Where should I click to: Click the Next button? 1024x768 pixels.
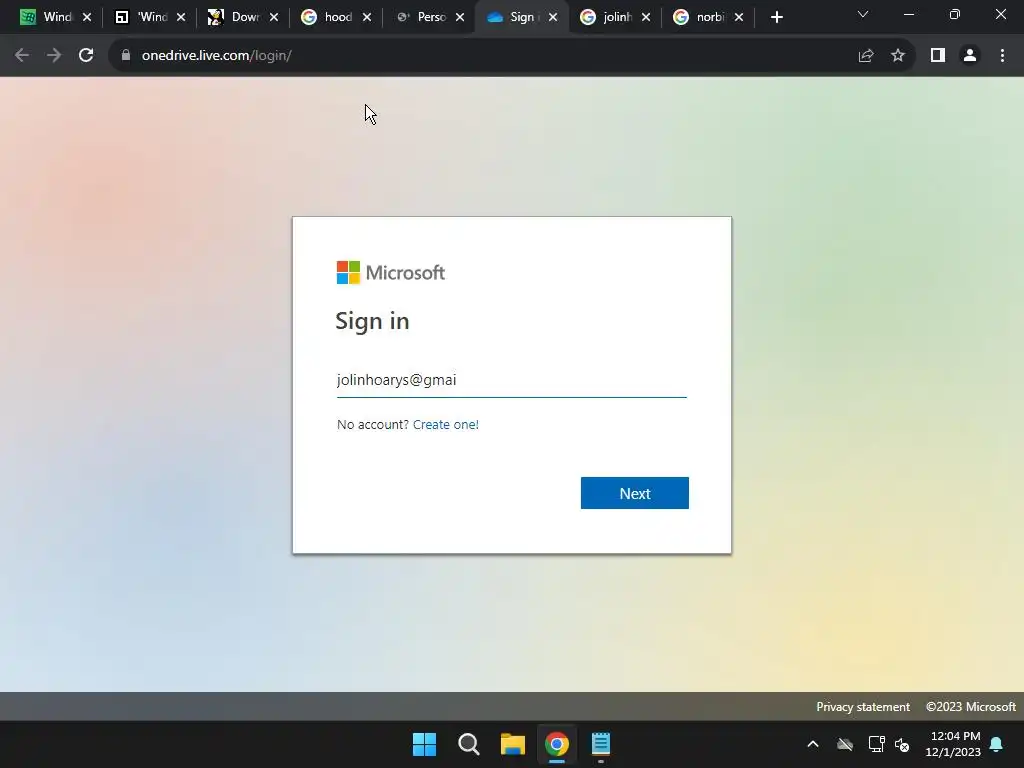[x=635, y=493]
